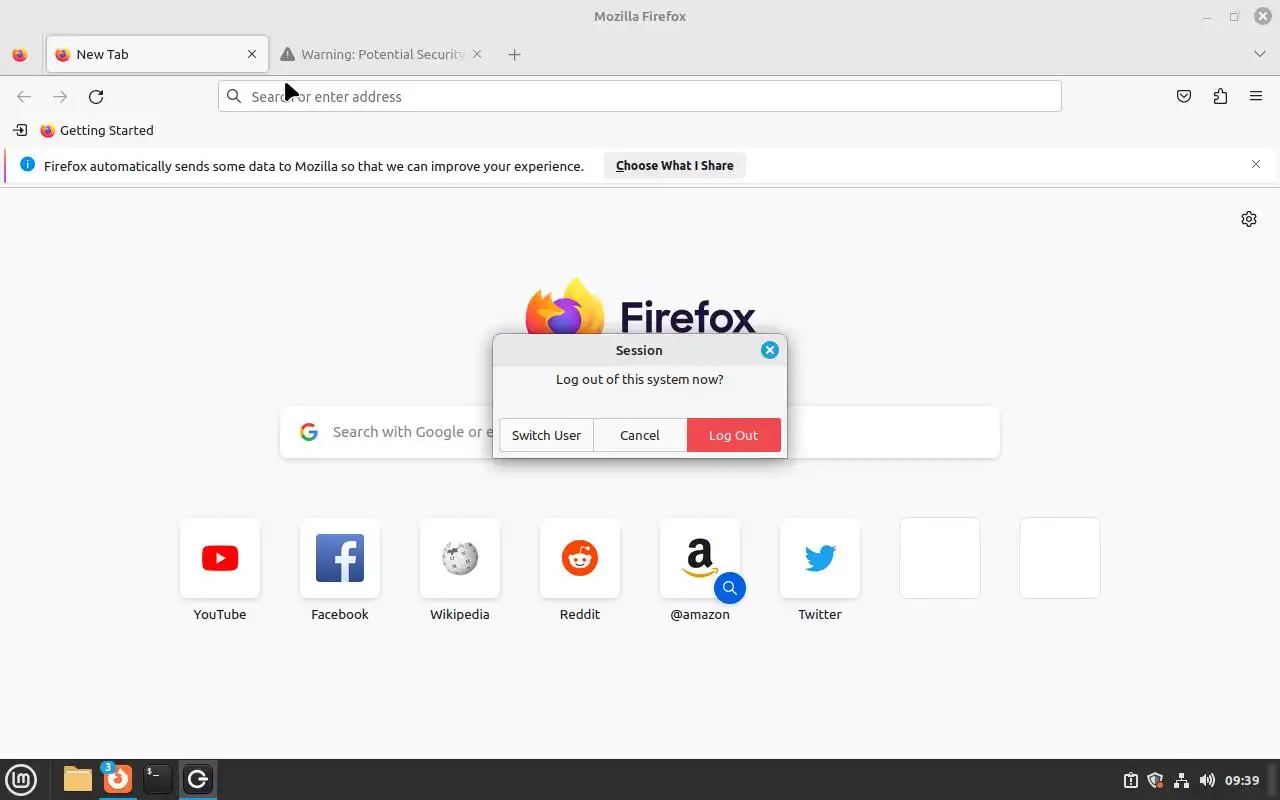Go forward one page
The width and height of the screenshot is (1280, 800).
tap(60, 97)
